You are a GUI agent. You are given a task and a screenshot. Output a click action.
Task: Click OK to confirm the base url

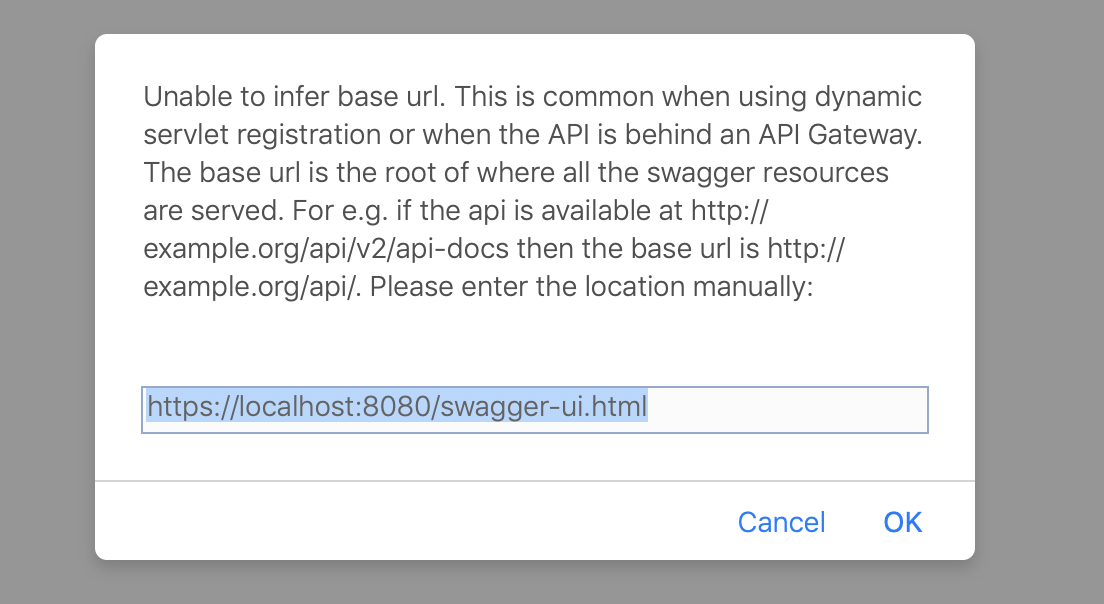pos(902,522)
